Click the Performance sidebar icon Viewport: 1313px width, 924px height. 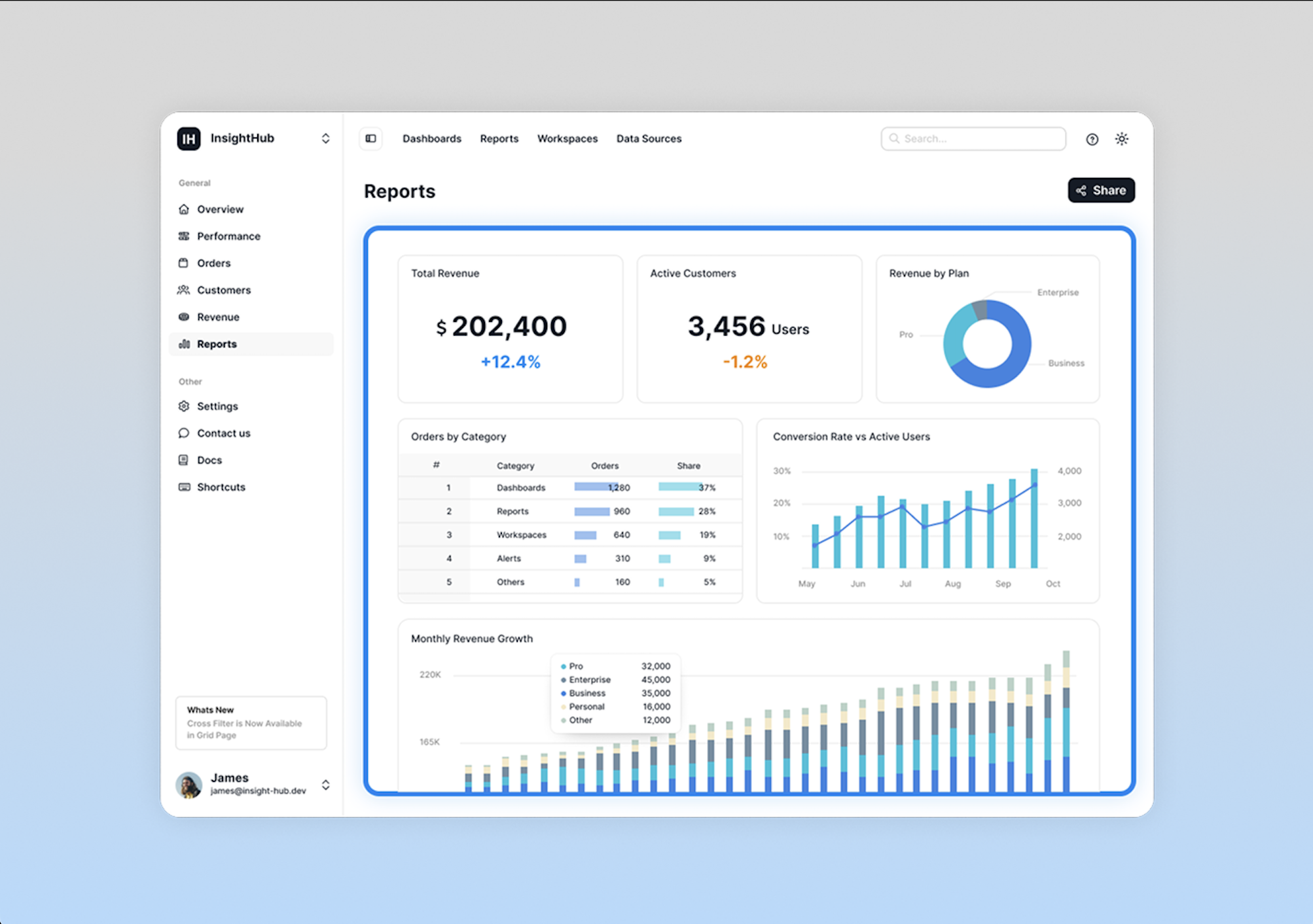pyautogui.click(x=184, y=236)
